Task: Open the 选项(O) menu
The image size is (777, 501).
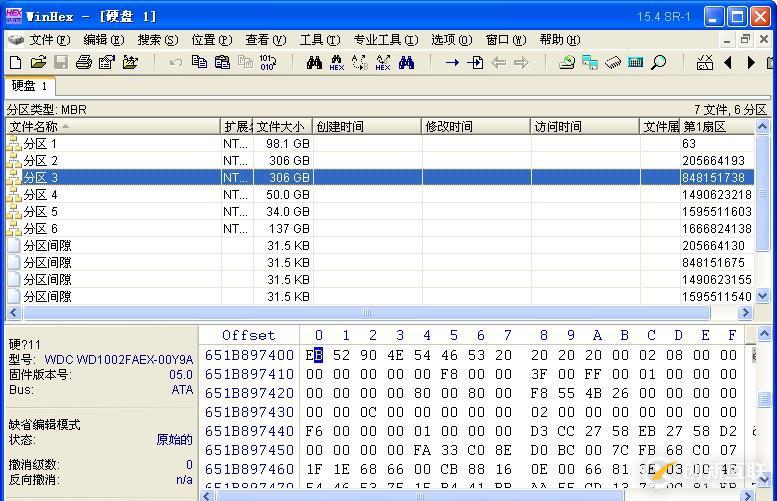Action: click(451, 40)
